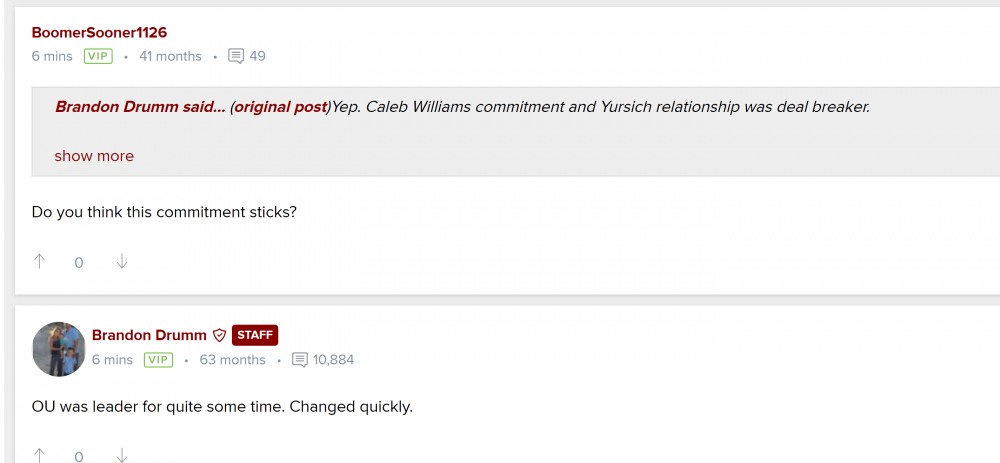Click the comment icon next to 10,884
Viewport: 1000px width, 463px height.
(x=300, y=360)
